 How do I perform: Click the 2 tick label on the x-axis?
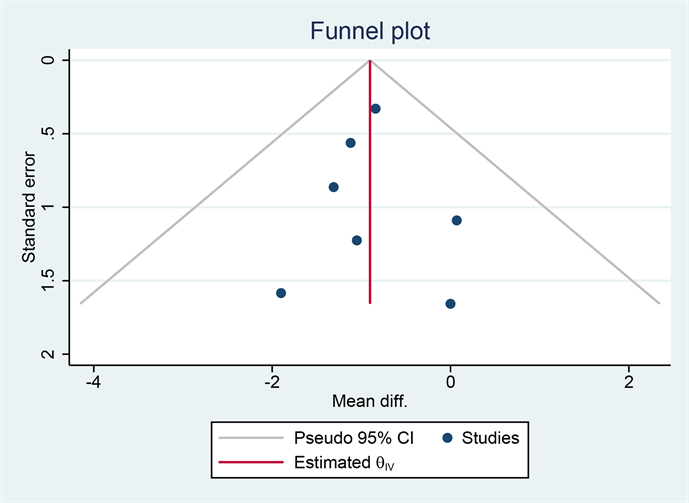[x=629, y=382]
